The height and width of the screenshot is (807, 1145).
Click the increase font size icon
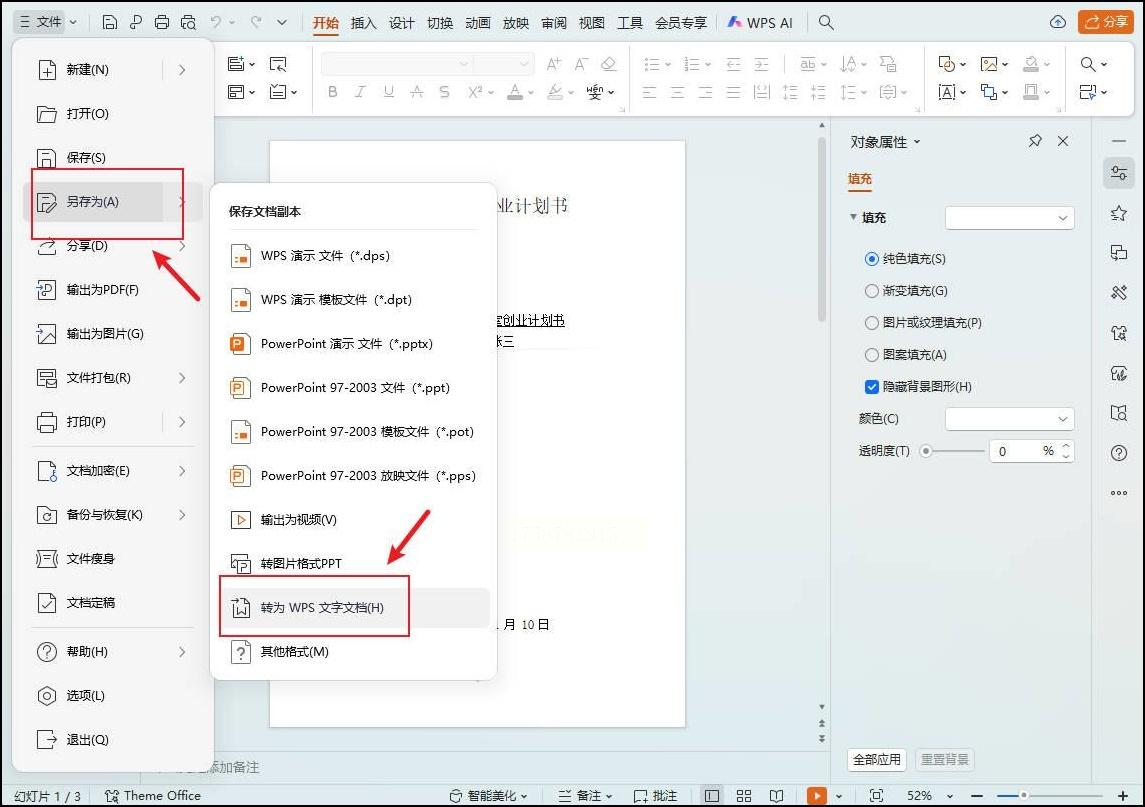[554, 64]
